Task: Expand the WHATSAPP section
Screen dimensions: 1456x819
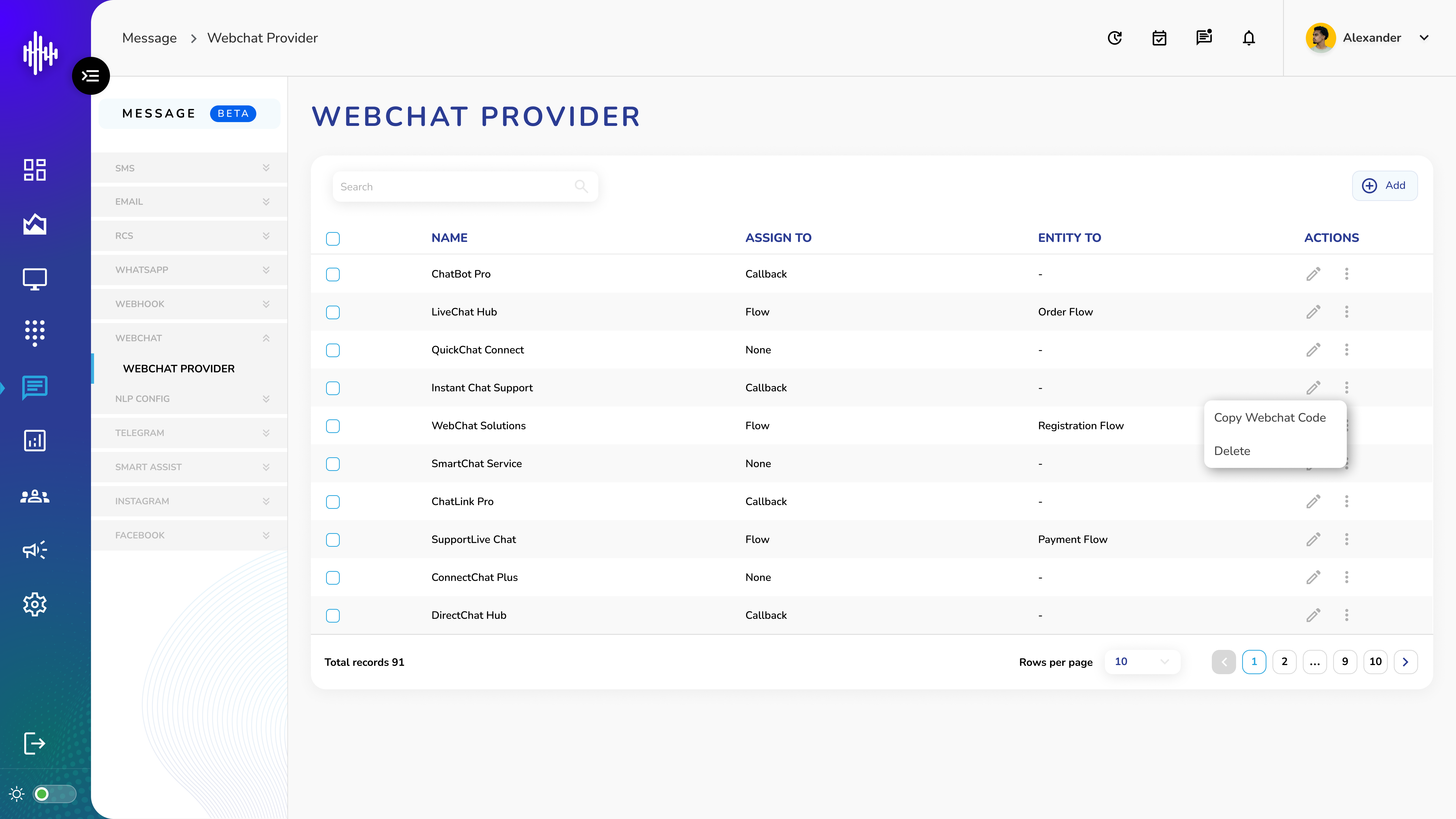Action: tap(189, 270)
